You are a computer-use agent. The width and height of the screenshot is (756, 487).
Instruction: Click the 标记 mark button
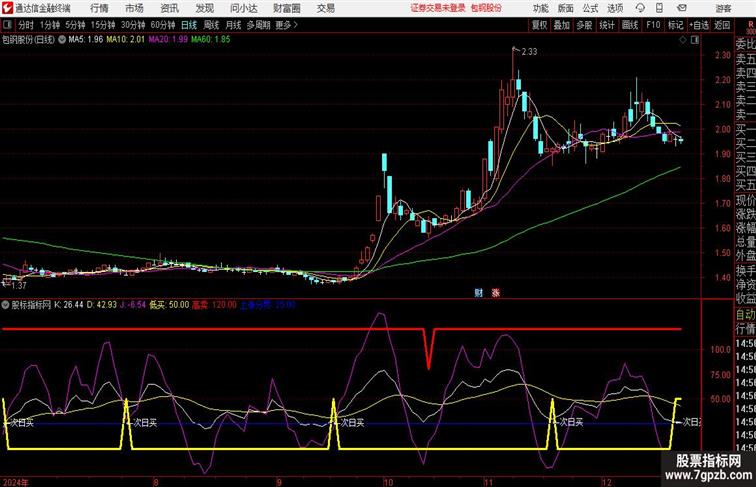675,25
